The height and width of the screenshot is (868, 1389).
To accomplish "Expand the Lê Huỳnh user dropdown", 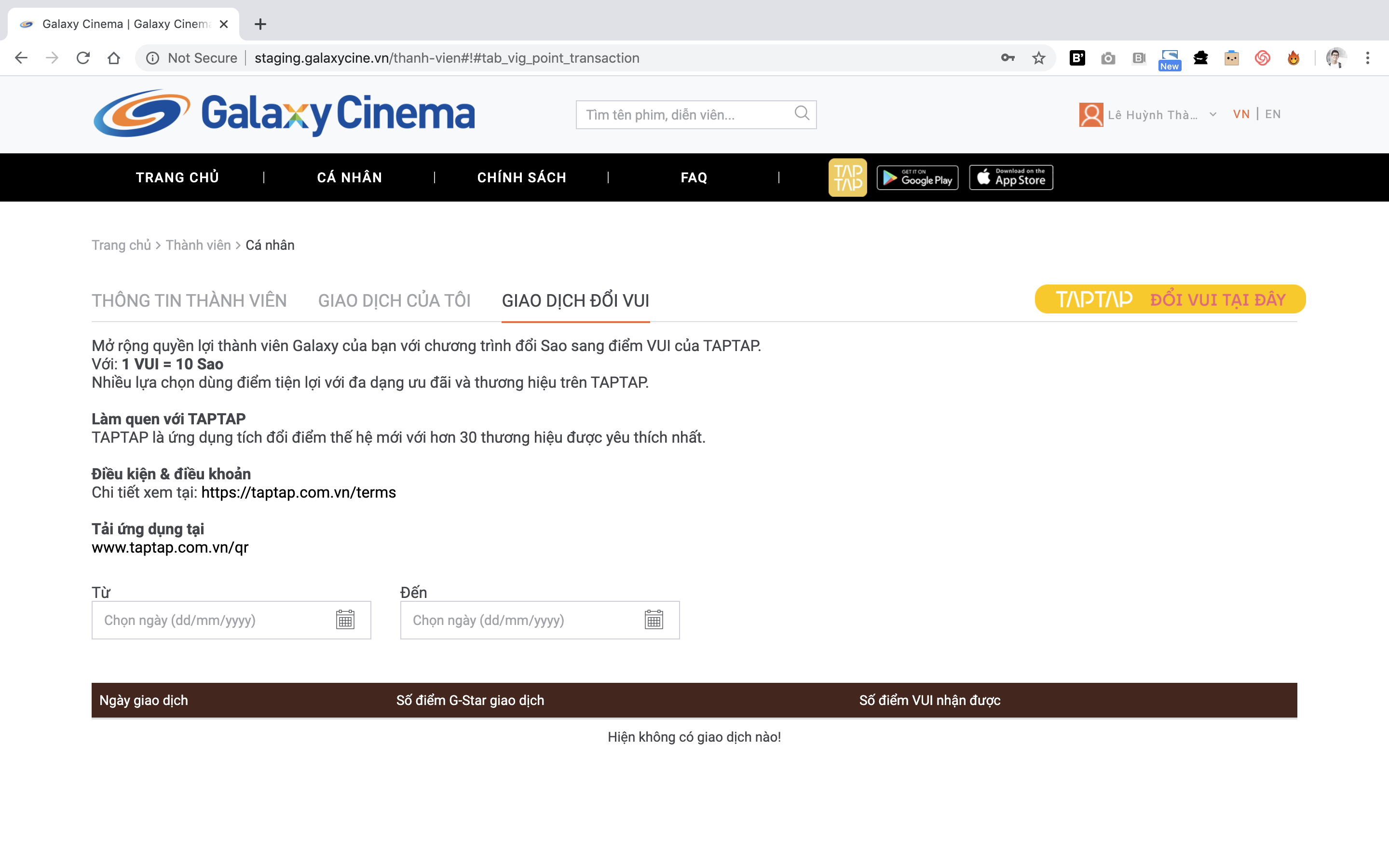I will 1212,114.
